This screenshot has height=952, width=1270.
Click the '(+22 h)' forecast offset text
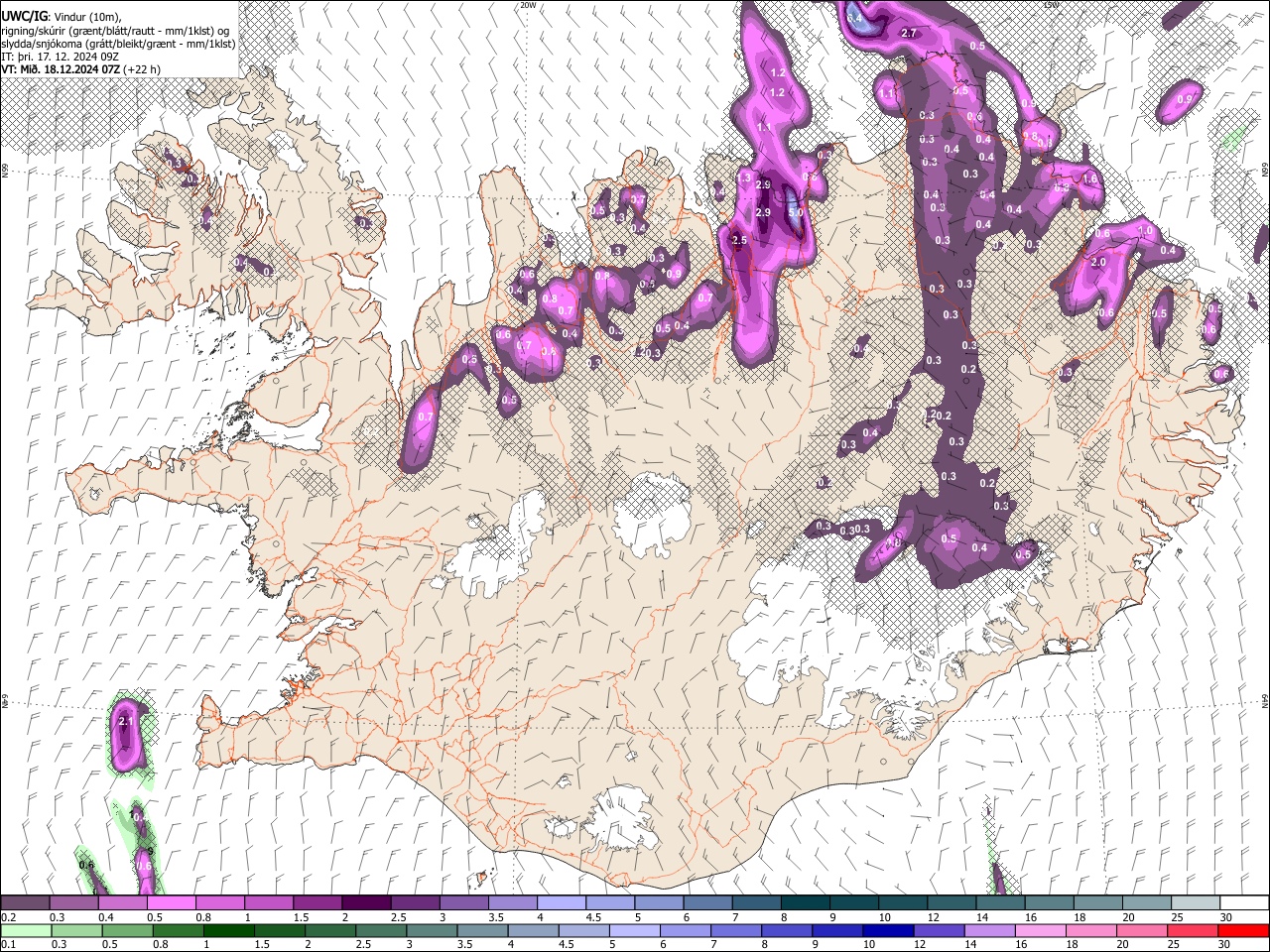click(x=142, y=69)
